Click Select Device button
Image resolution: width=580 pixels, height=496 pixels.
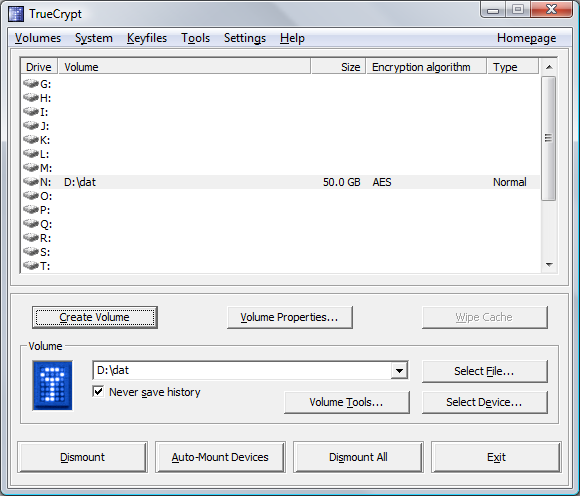tap(485, 402)
